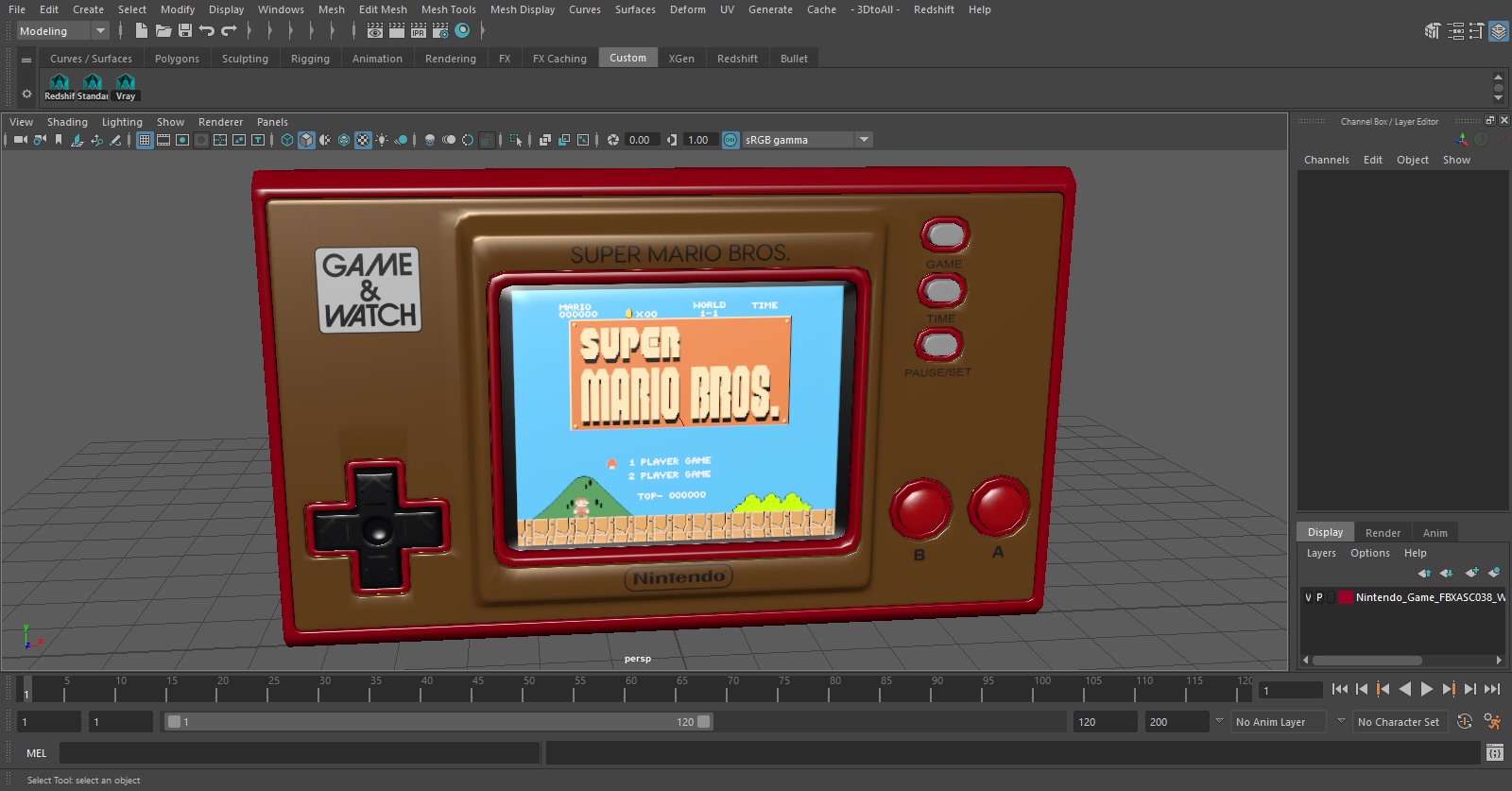Create a new scene with the page icon
1512x791 pixels.
pyautogui.click(x=141, y=30)
